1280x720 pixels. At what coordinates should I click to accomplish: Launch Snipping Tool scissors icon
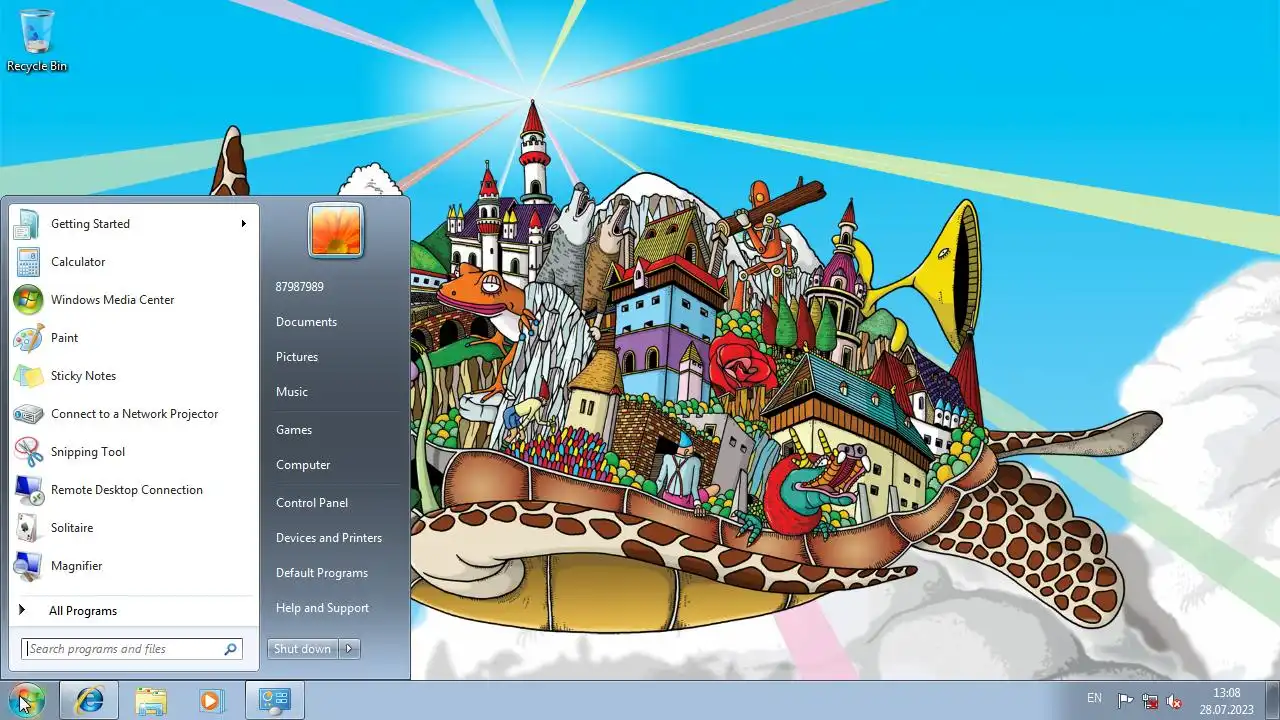28,452
